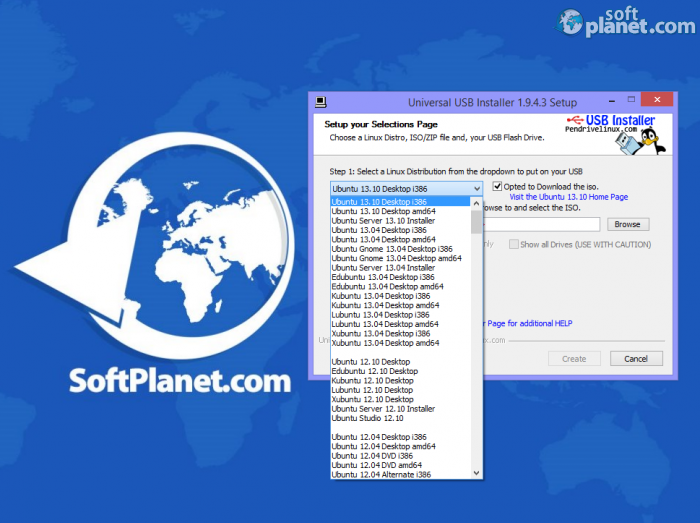Choose Ubuntu 12.04 Desktop i386
The width and height of the screenshot is (700, 523).
tap(400, 437)
